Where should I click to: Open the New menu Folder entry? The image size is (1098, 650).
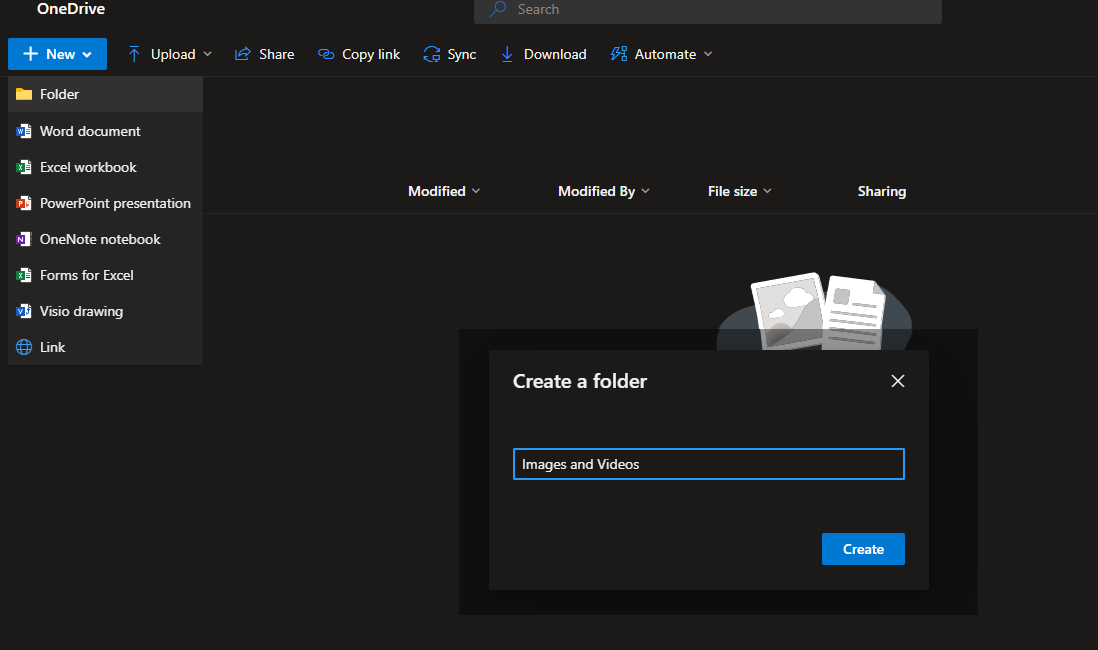point(56,95)
